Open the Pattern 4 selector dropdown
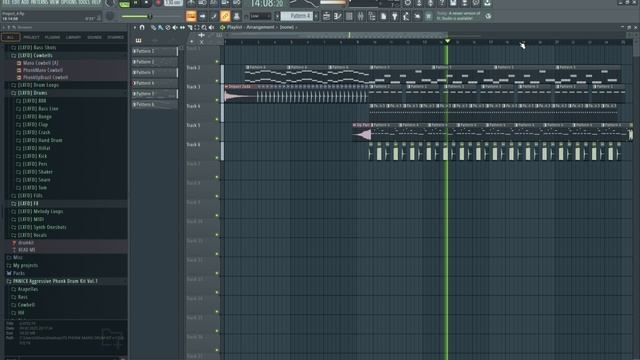The image size is (640, 360). coord(297,16)
